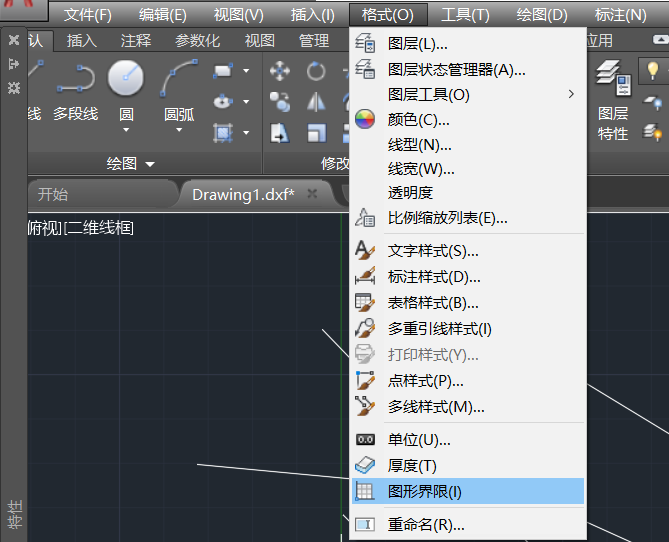Select the Mirror tool in 修改 panel
Image resolution: width=669 pixels, height=542 pixels.
[x=316, y=102]
